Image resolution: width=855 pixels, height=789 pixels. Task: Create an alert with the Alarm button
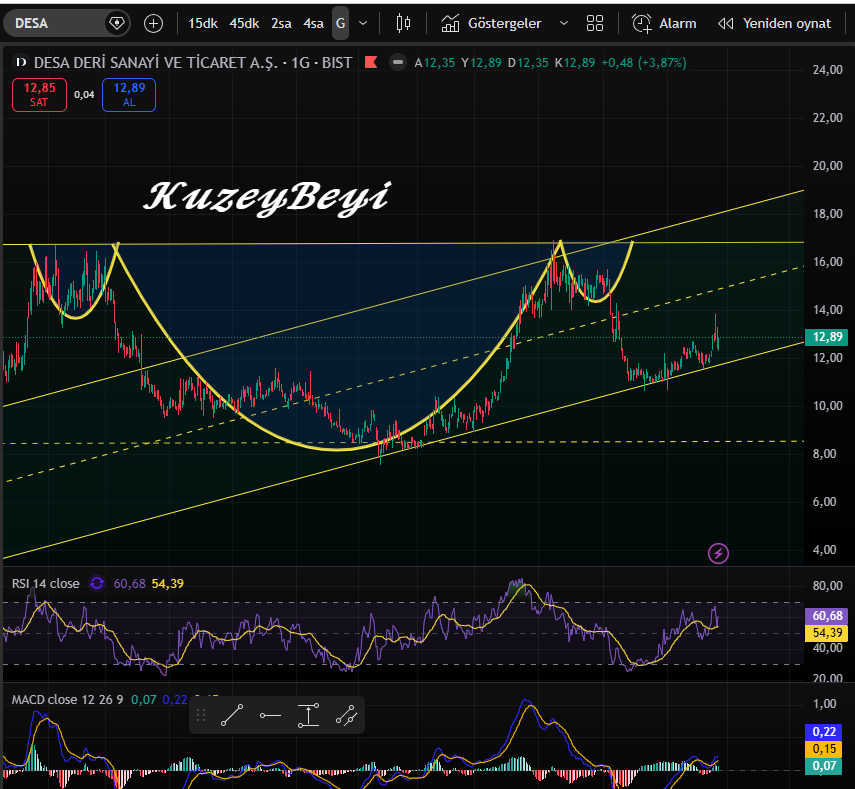click(x=664, y=23)
